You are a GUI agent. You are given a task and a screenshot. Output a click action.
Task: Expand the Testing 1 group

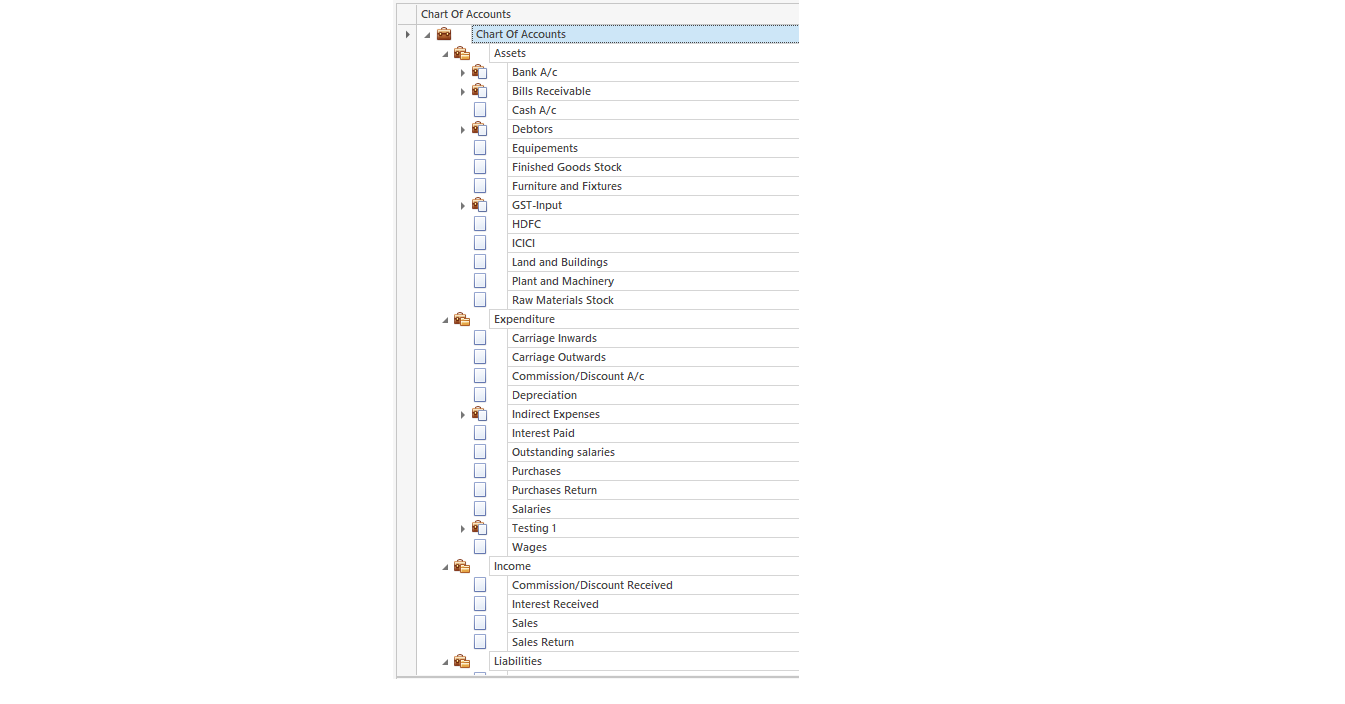pos(463,529)
